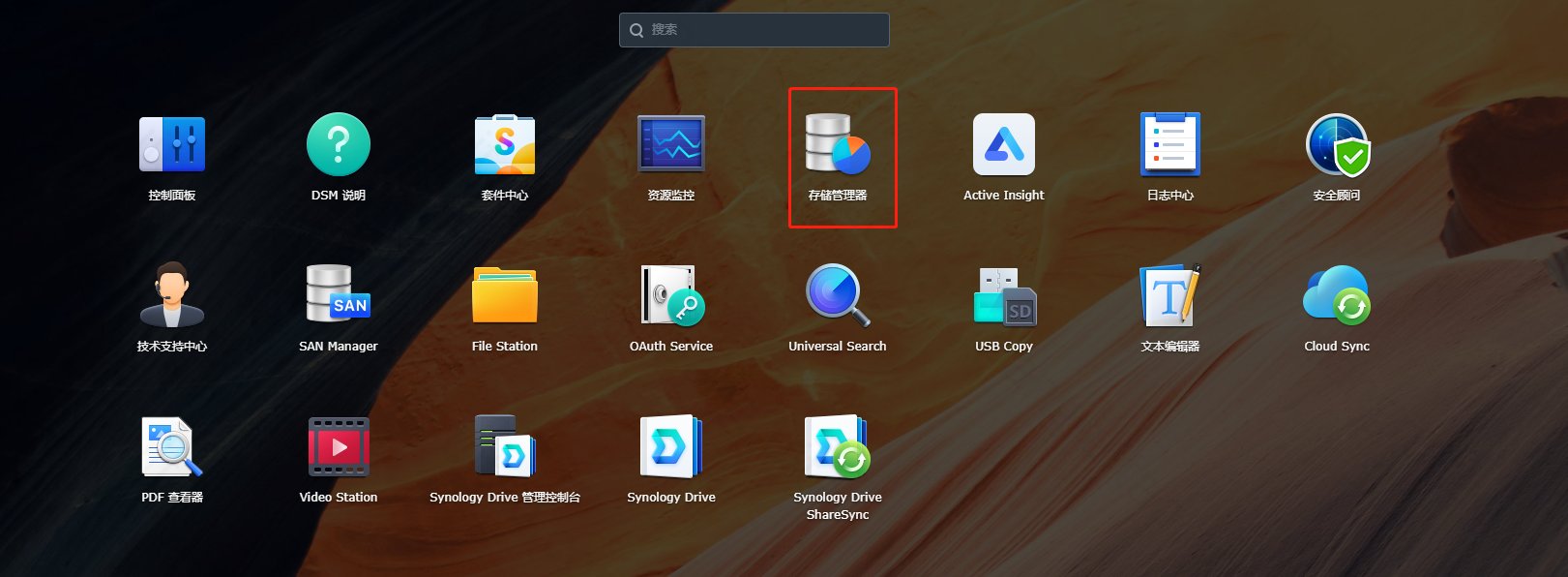Open the Synology Drive app
Screen dimensions: 1568x577
point(671,446)
